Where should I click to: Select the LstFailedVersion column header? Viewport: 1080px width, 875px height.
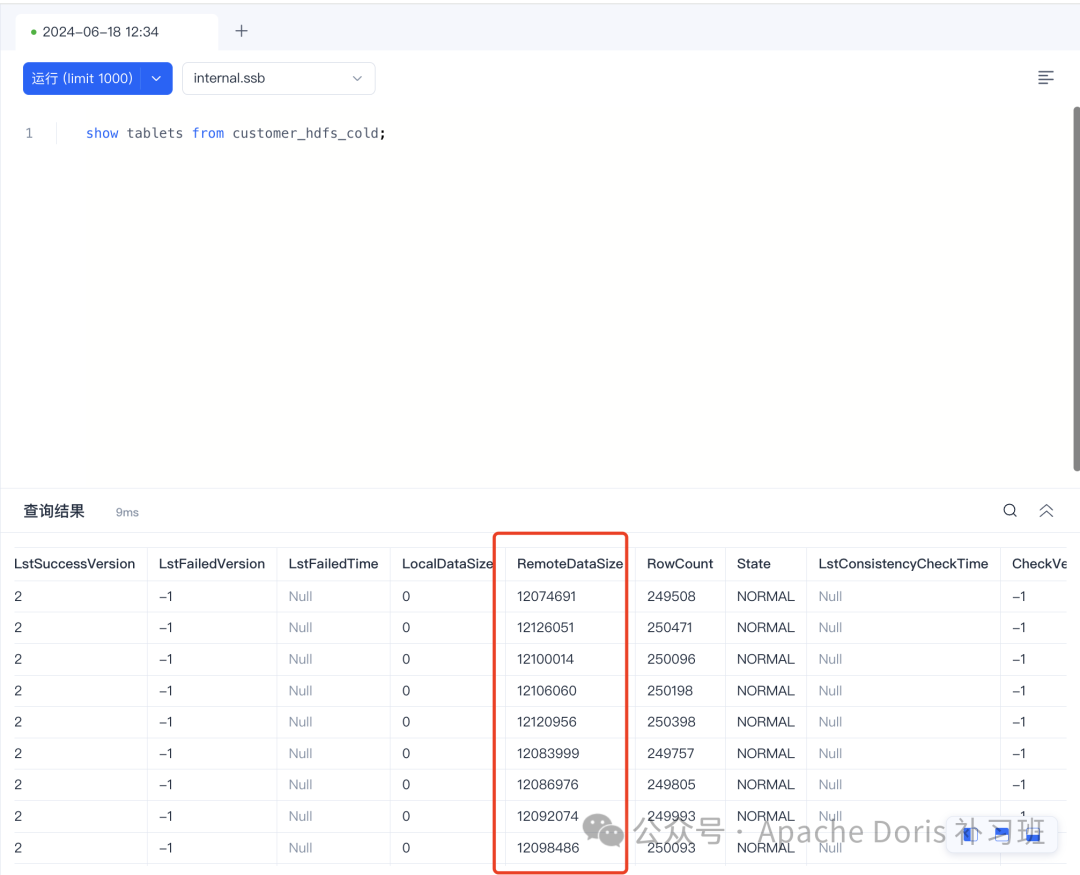pos(211,564)
